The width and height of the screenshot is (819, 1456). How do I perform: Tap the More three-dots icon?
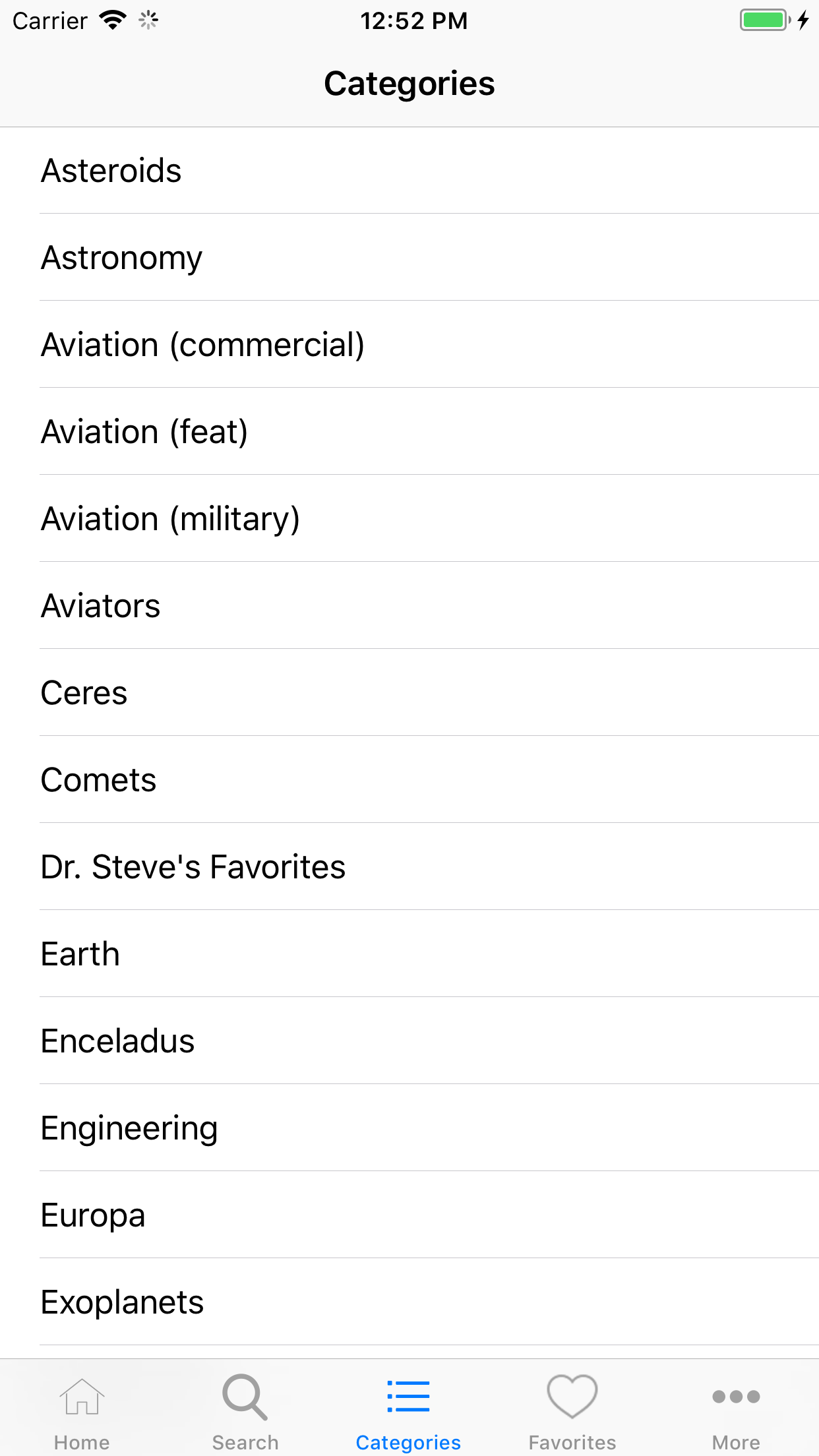point(736,1397)
